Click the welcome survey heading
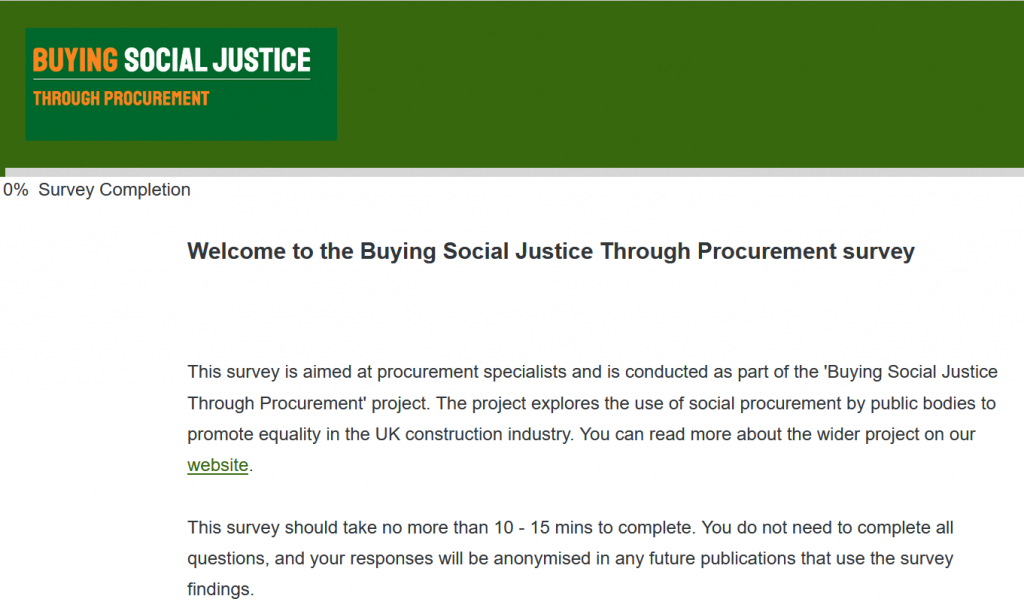 pyautogui.click(x=551, y=252)
